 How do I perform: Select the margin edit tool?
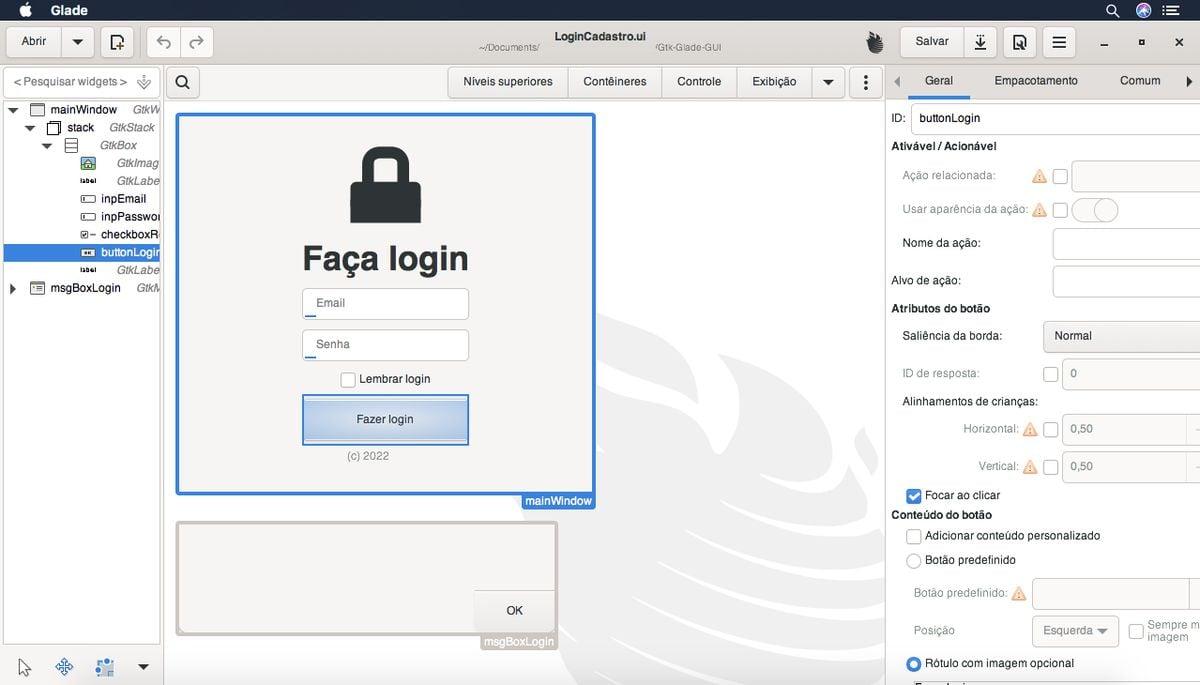pyautogui.click(x=104, y=667)
